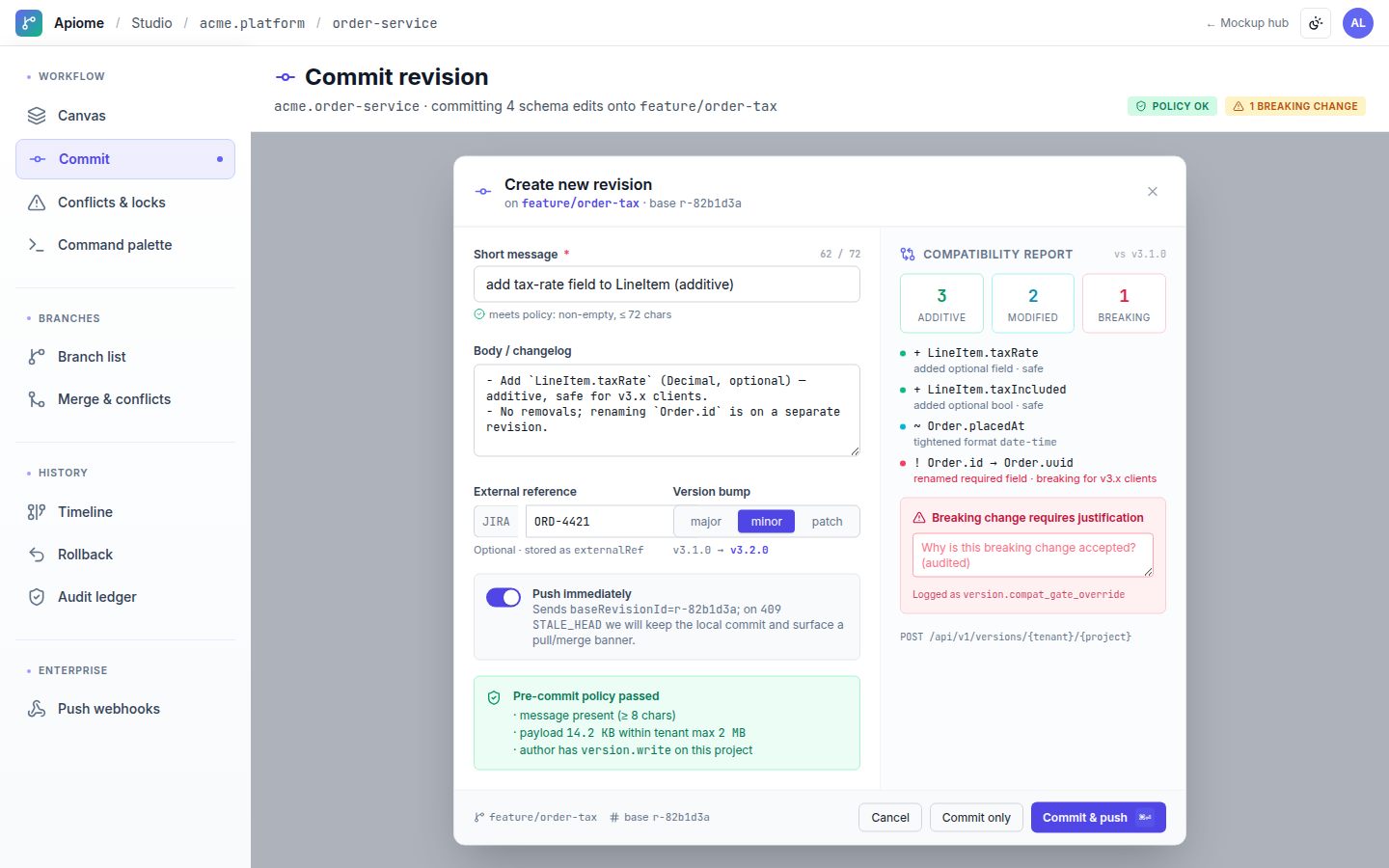Click the Rollback history item
Image resolution: width=1389 pixels, height=868 pixels.
[x=125, y=555]
